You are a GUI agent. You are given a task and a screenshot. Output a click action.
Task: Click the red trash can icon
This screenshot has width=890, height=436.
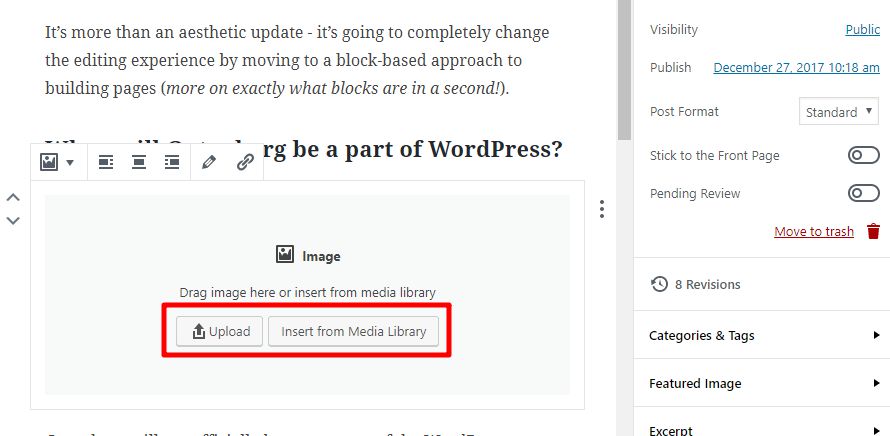coord(874,231)
